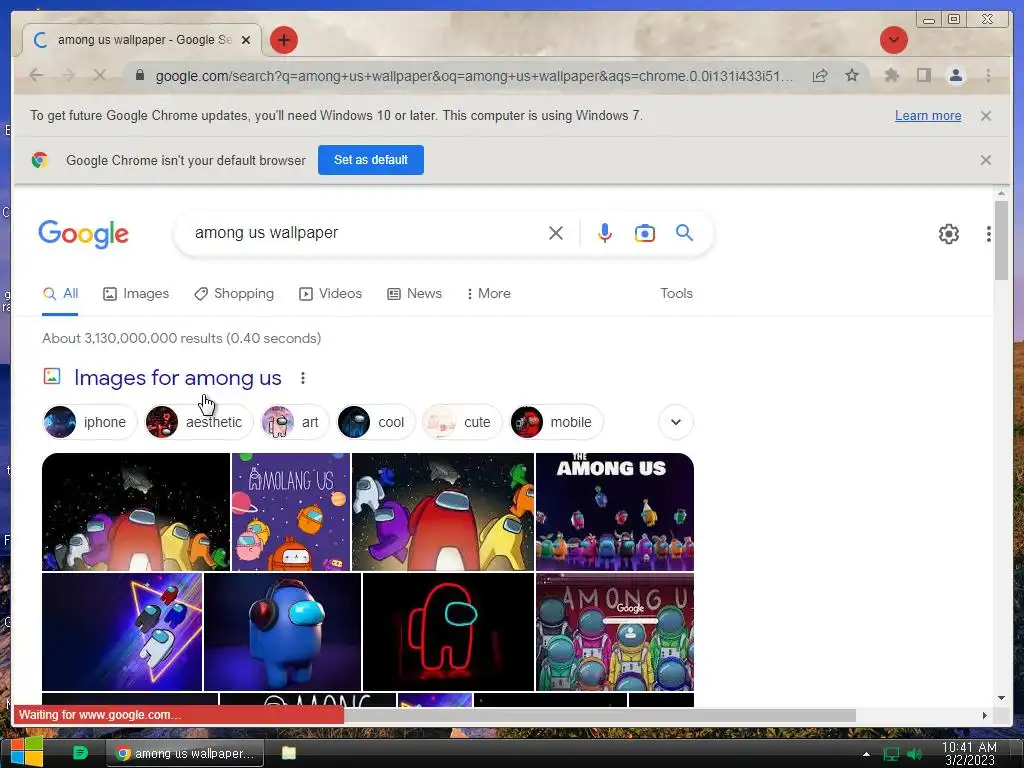Screen dimensions: 1024x768
Task: Filter images by the cute chip
Action: 462,423
